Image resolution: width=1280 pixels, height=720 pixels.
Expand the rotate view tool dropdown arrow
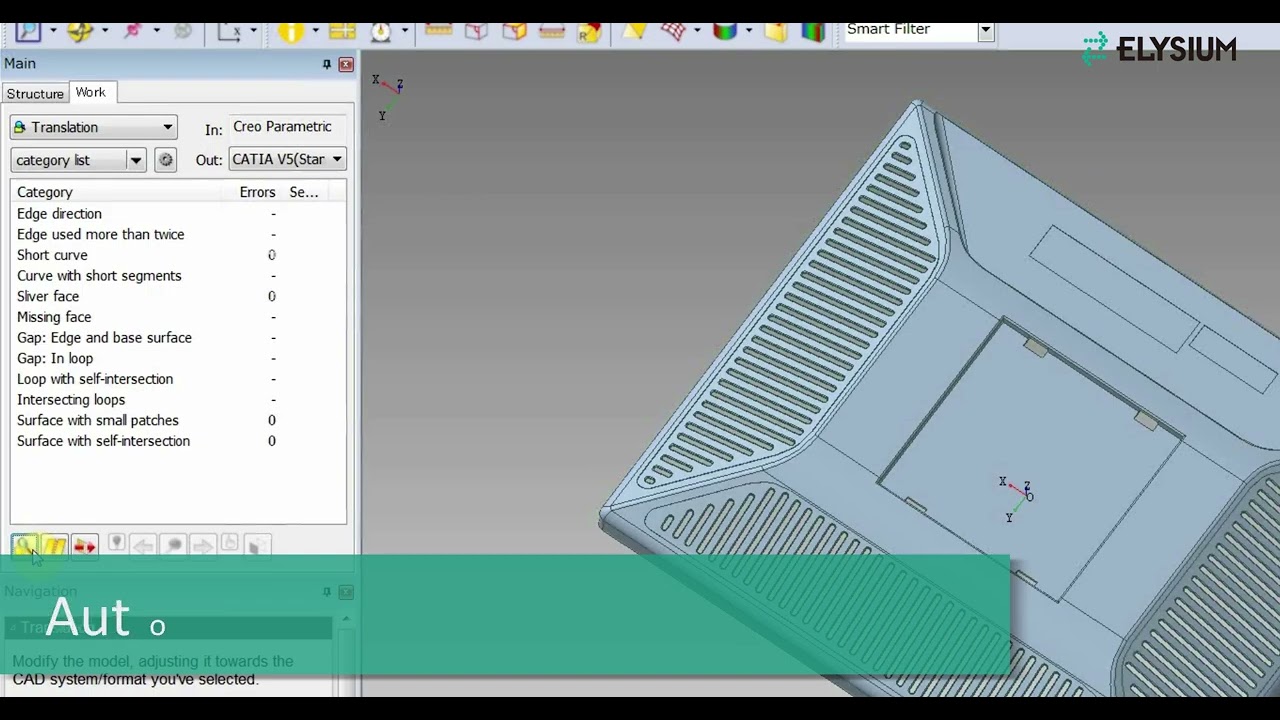pos(104,31)
